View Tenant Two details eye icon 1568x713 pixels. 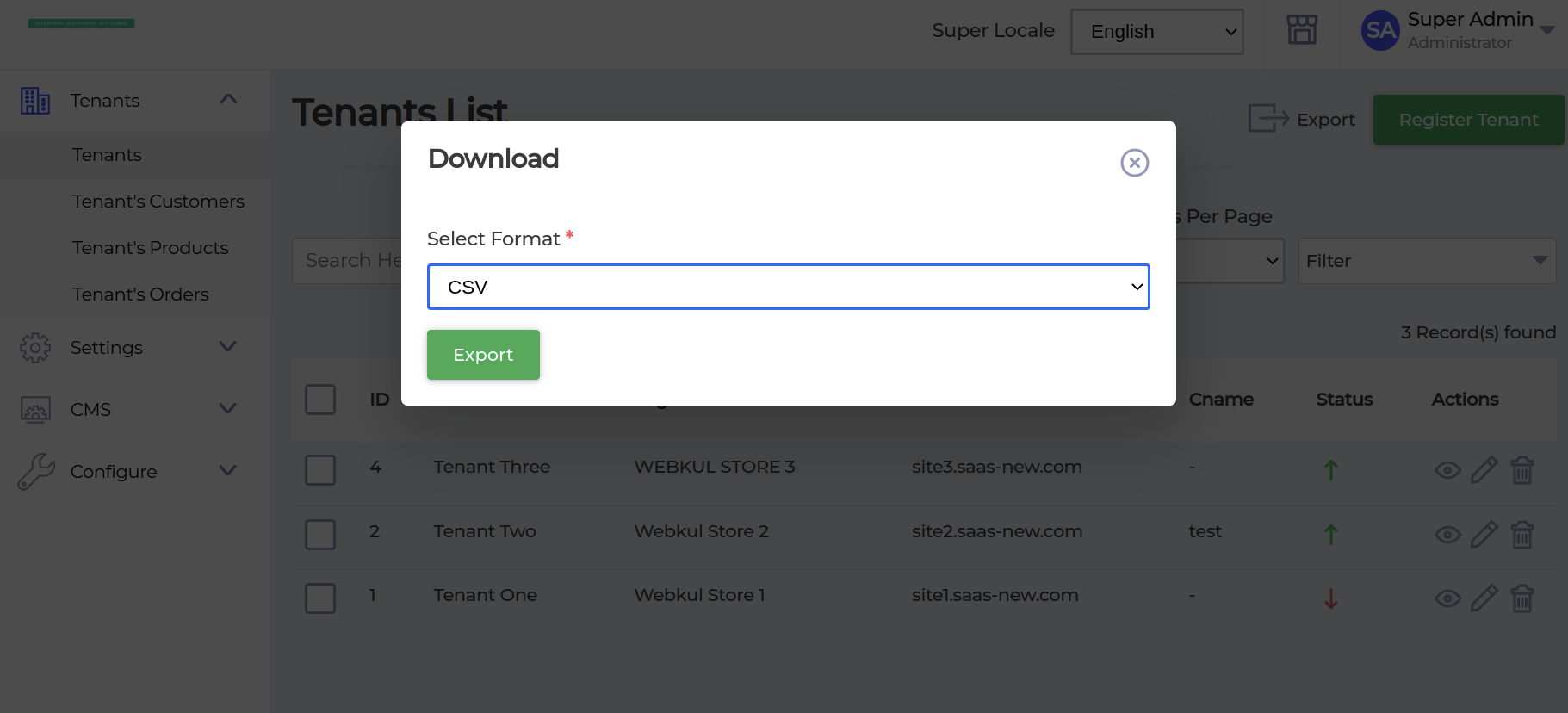click(x=1447, y=535)
